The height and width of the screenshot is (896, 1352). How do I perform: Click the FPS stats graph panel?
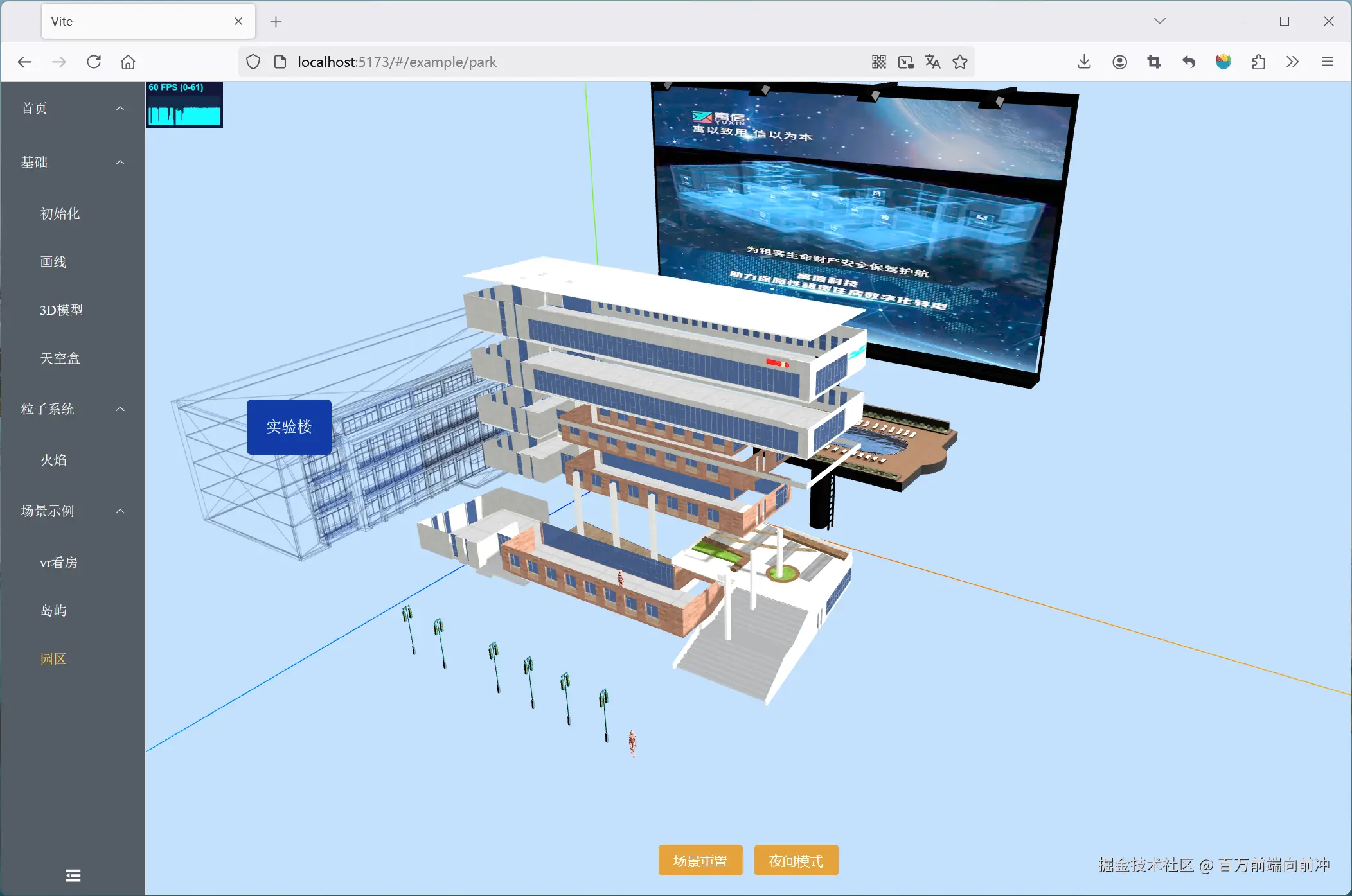(x=184, y=105)
